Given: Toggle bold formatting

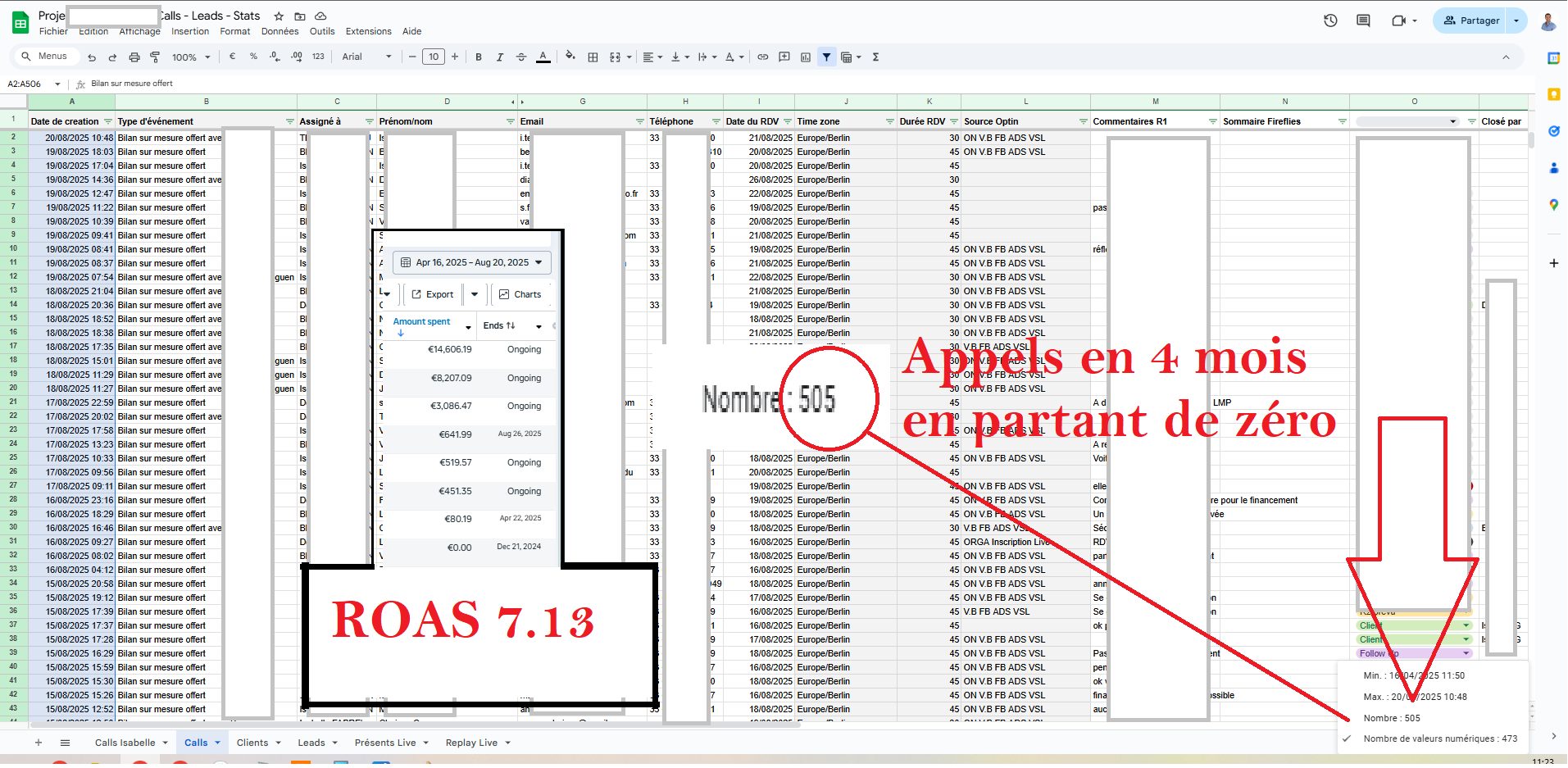Looking at the screenshot, I should [x=479, y=57].
